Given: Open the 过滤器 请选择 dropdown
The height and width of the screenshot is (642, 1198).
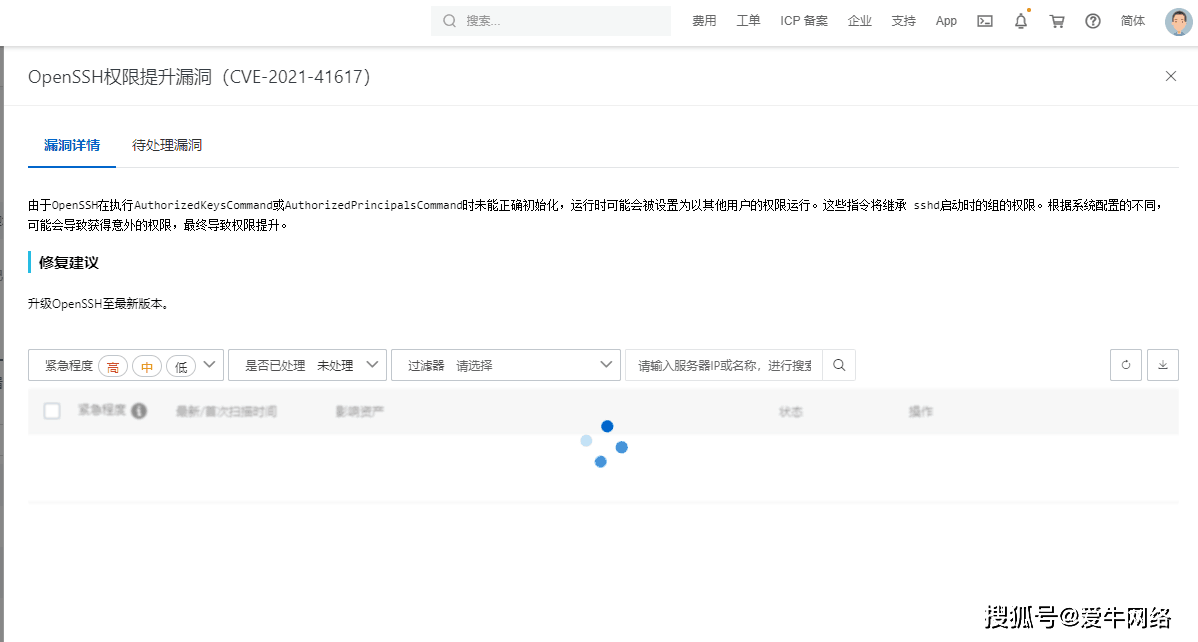Looking at the screenshot, I should 506,365.
